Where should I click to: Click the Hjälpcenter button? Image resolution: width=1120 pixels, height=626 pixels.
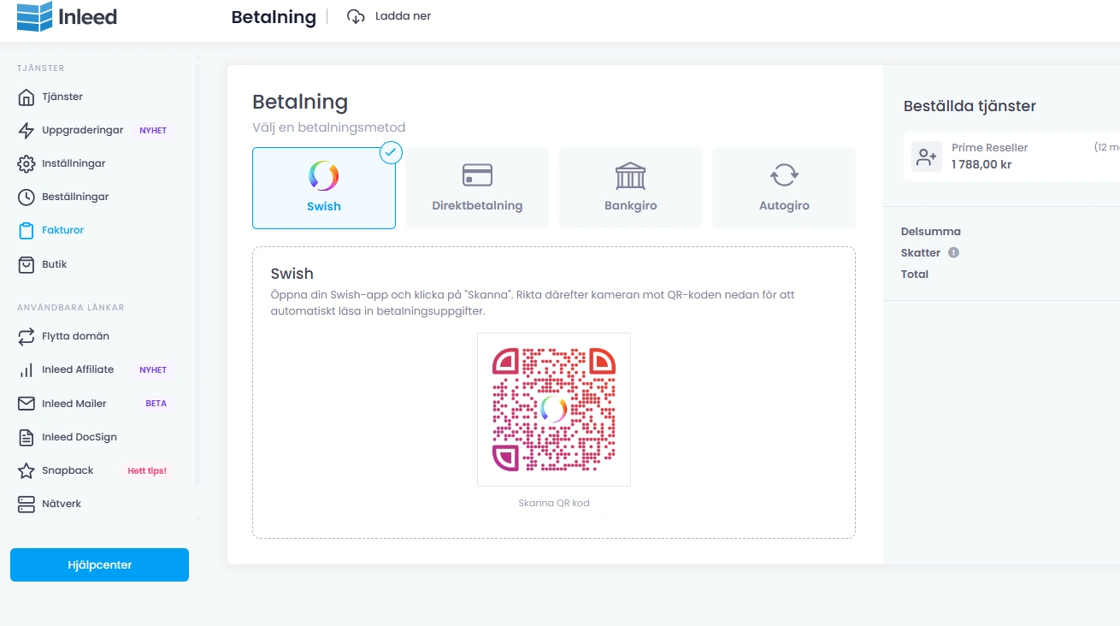(99, 565)
